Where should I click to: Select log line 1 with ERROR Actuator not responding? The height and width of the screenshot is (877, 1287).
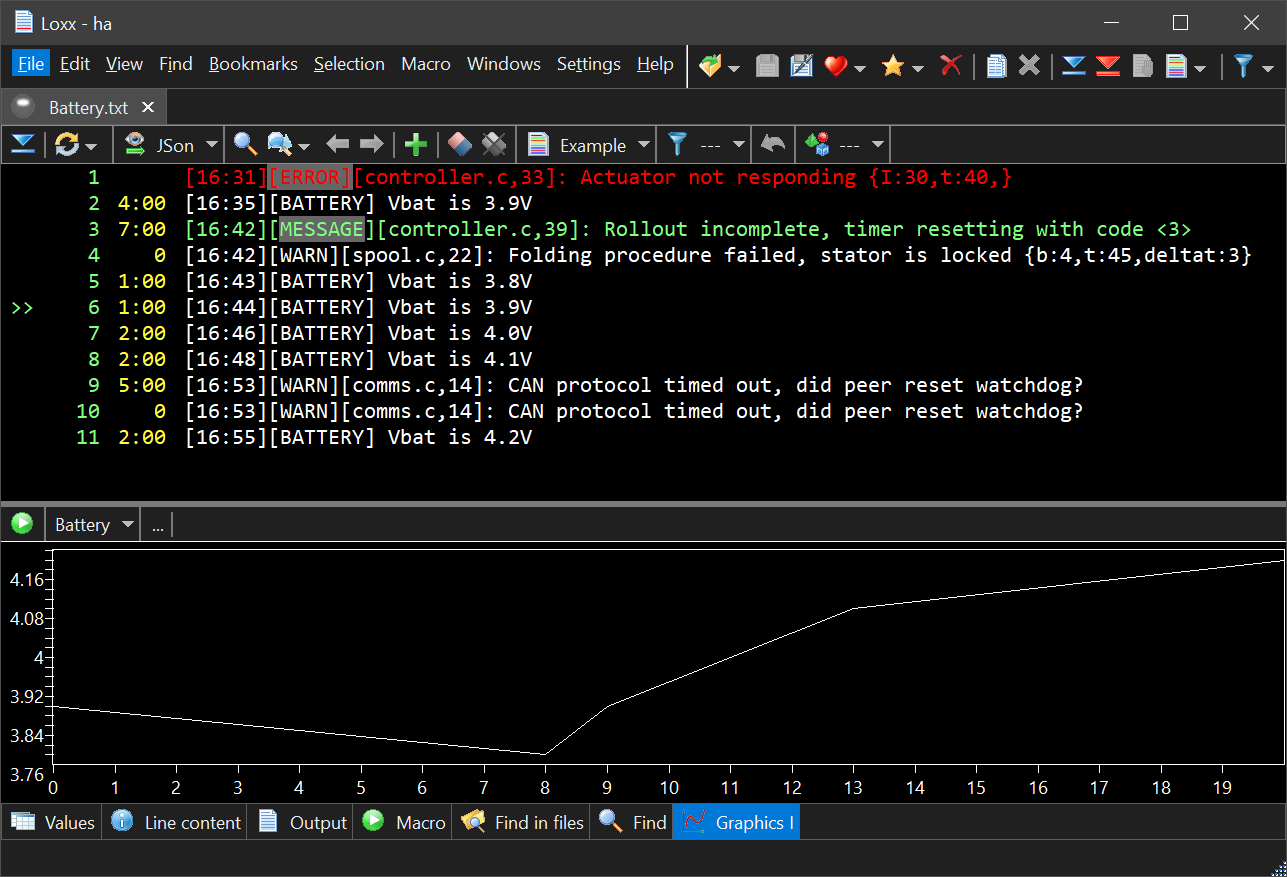[x=599, y=177]
